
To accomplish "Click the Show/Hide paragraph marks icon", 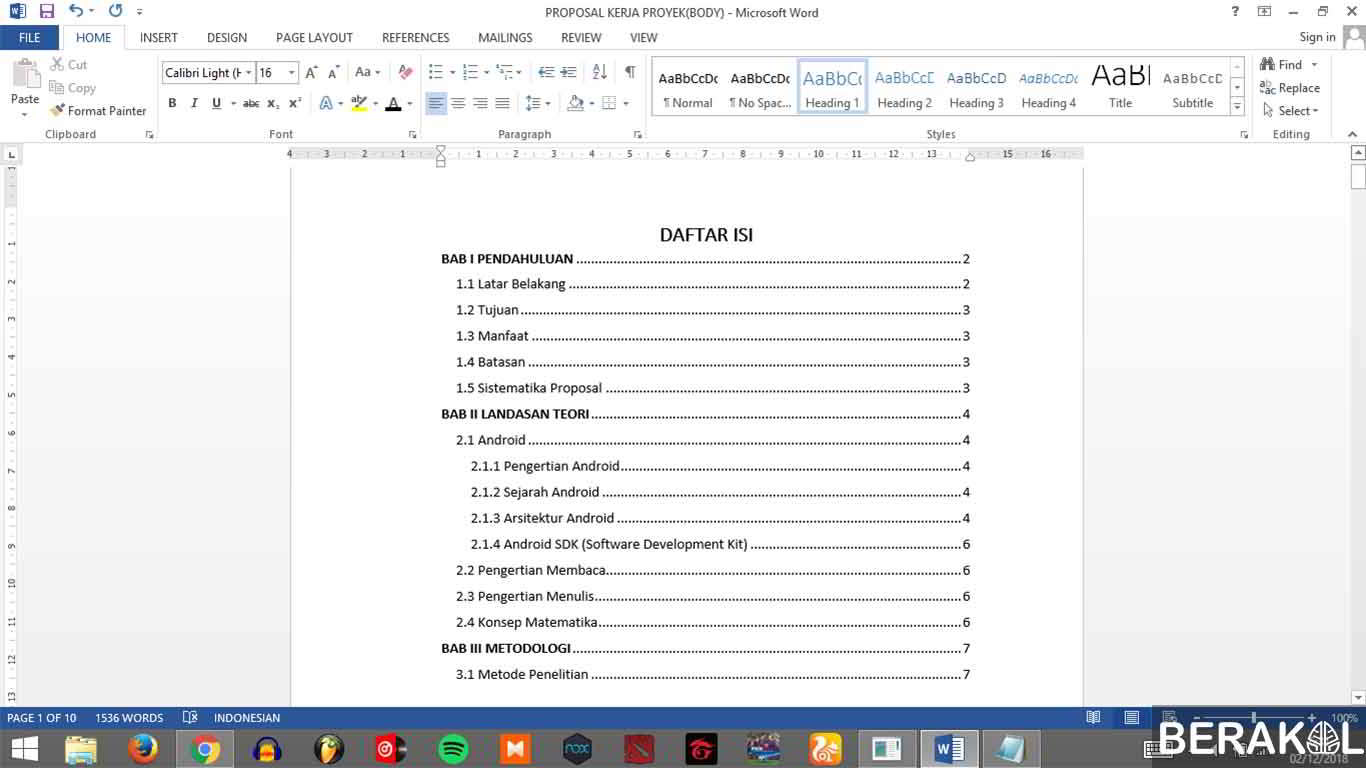I will point(630,72).
